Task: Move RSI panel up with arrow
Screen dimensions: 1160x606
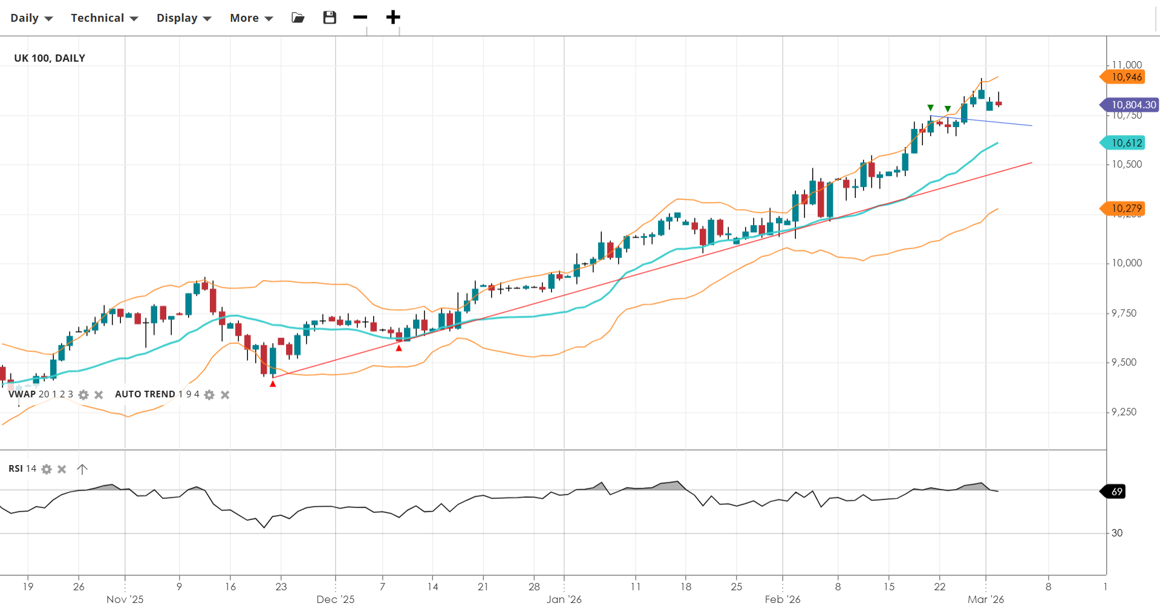Action: [x=82, y=469]
